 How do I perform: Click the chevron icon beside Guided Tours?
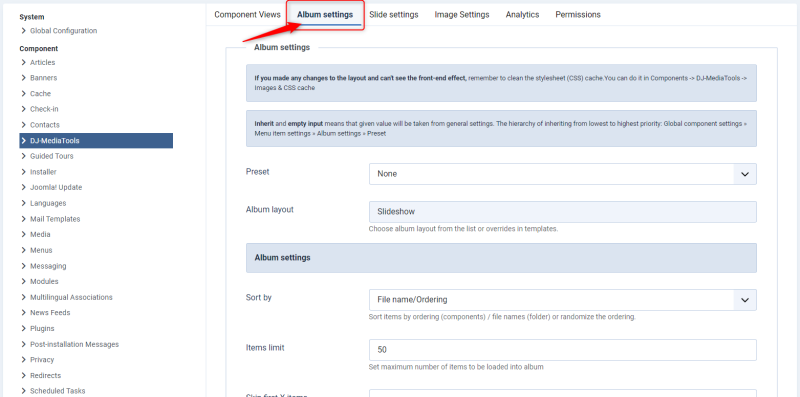(x=23, y=156)
